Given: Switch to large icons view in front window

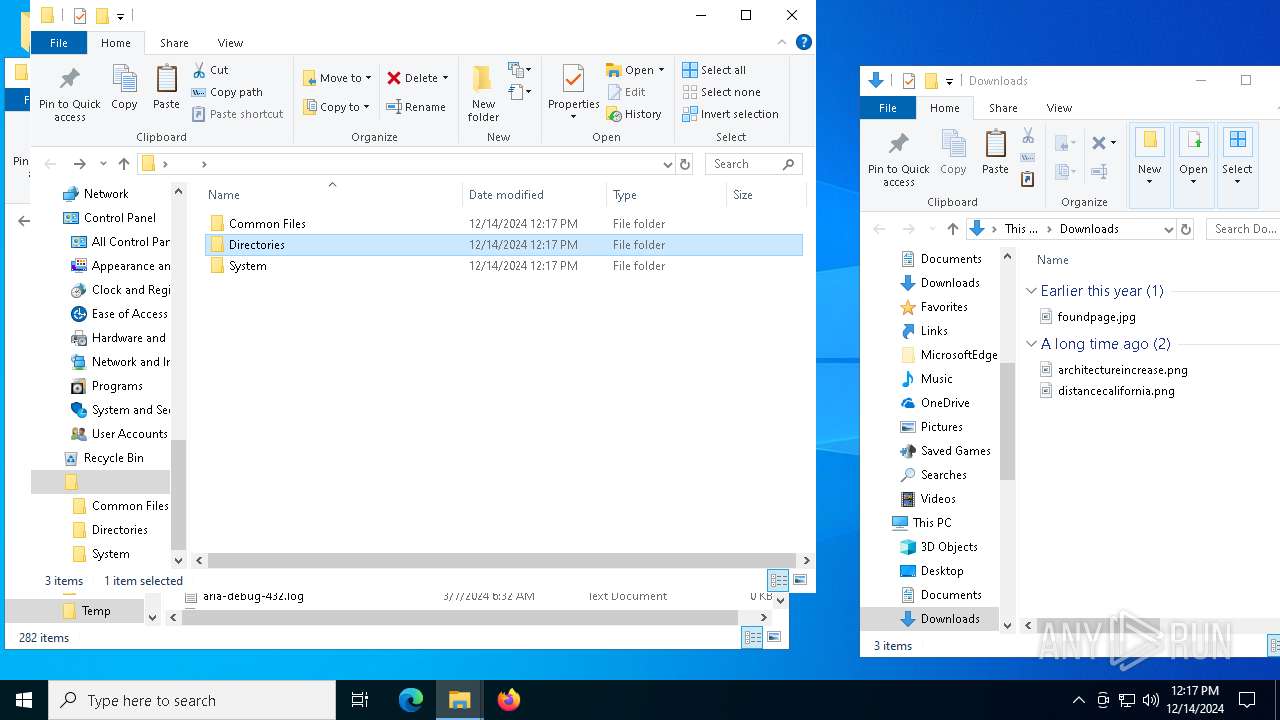Looking at the screenshot, I should 800,580.
